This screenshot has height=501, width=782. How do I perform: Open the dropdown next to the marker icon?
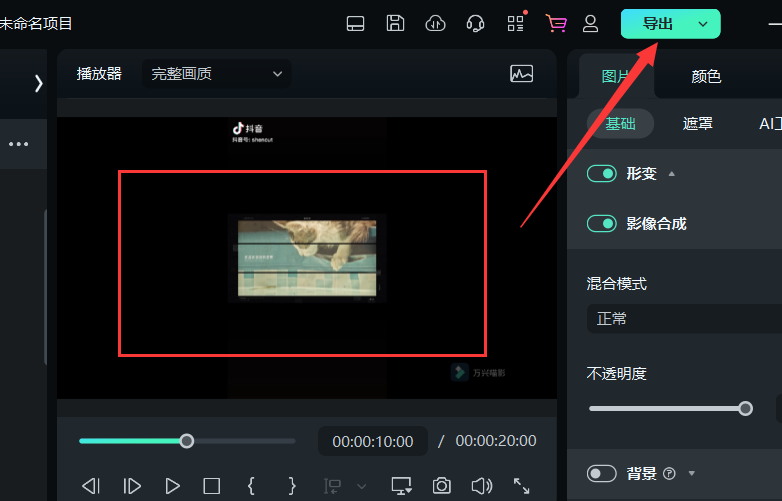click(x=362, y=486)
